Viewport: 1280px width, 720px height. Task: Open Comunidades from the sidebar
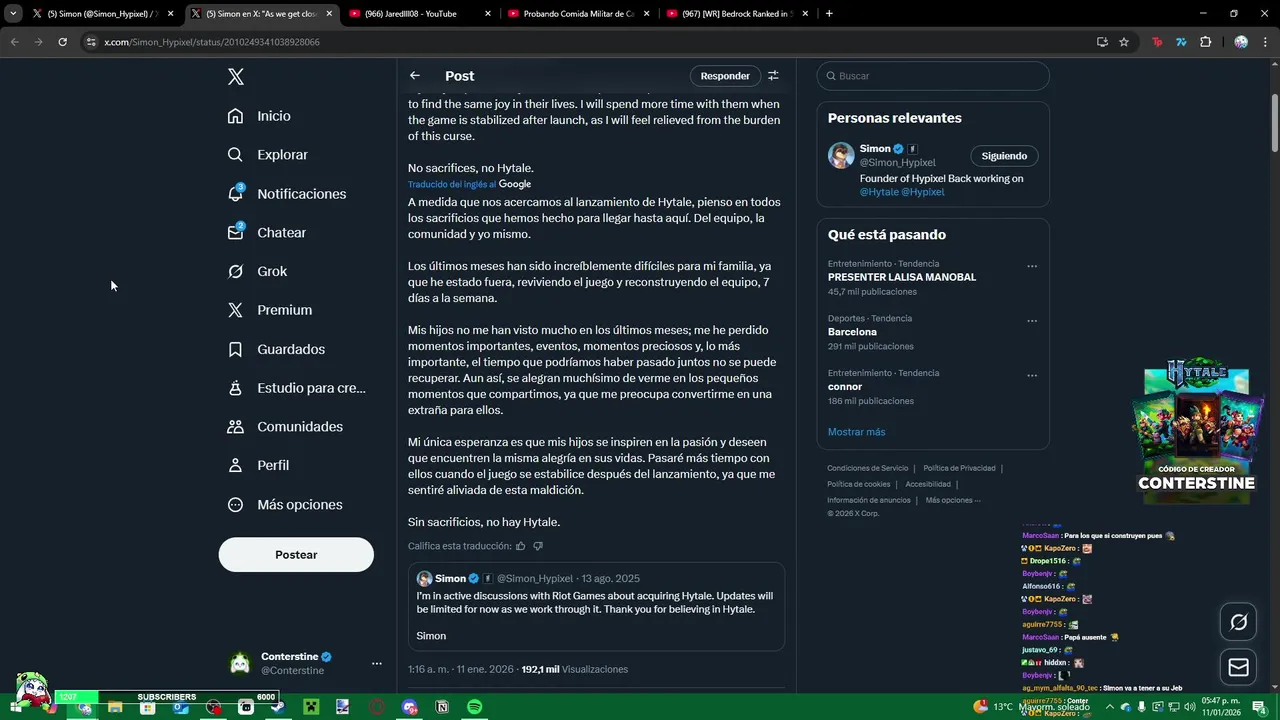pyautogui.click(x=286, y=427)
